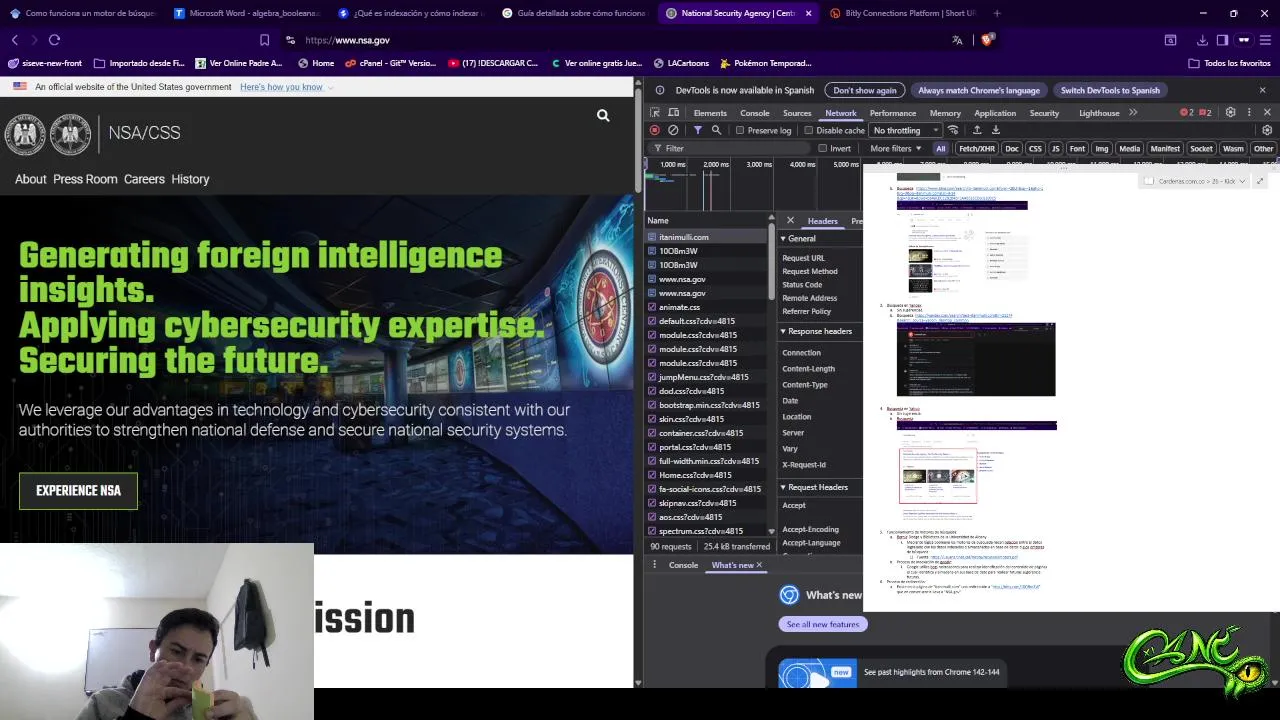Click Always match Chrome's language

click(x=979, y=90)
